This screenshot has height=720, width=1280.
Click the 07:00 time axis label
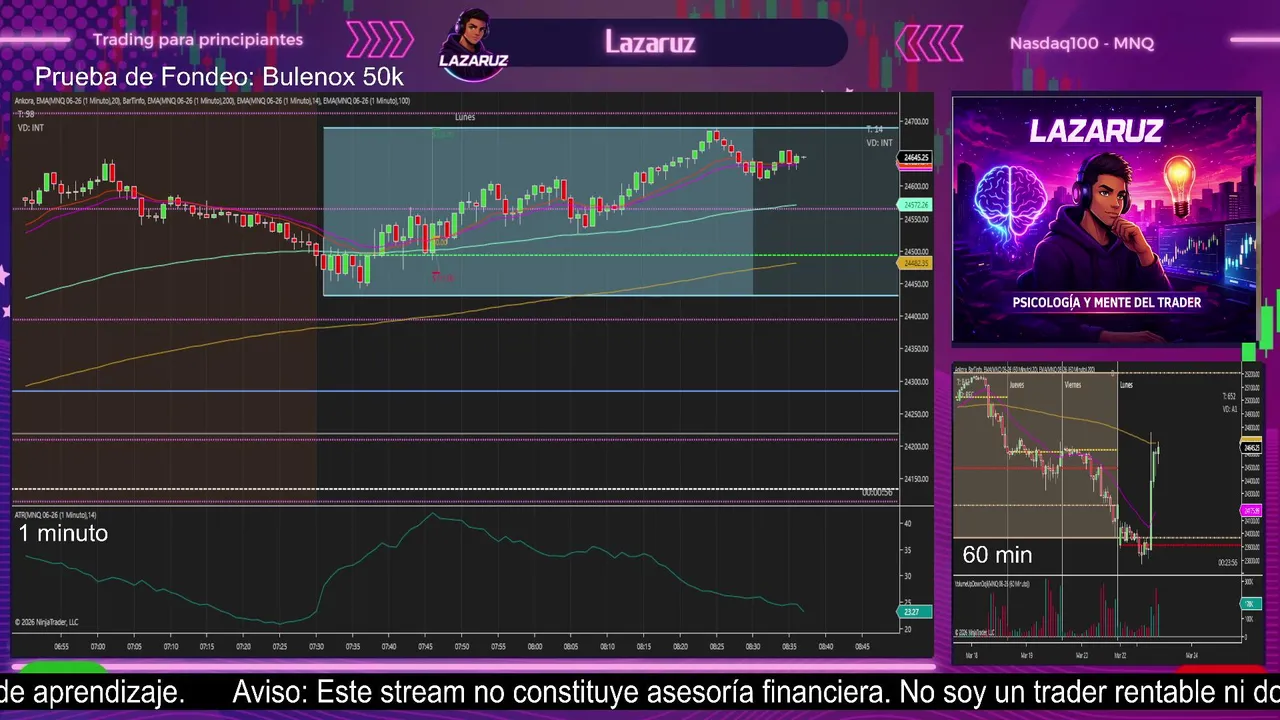[98, 647]
